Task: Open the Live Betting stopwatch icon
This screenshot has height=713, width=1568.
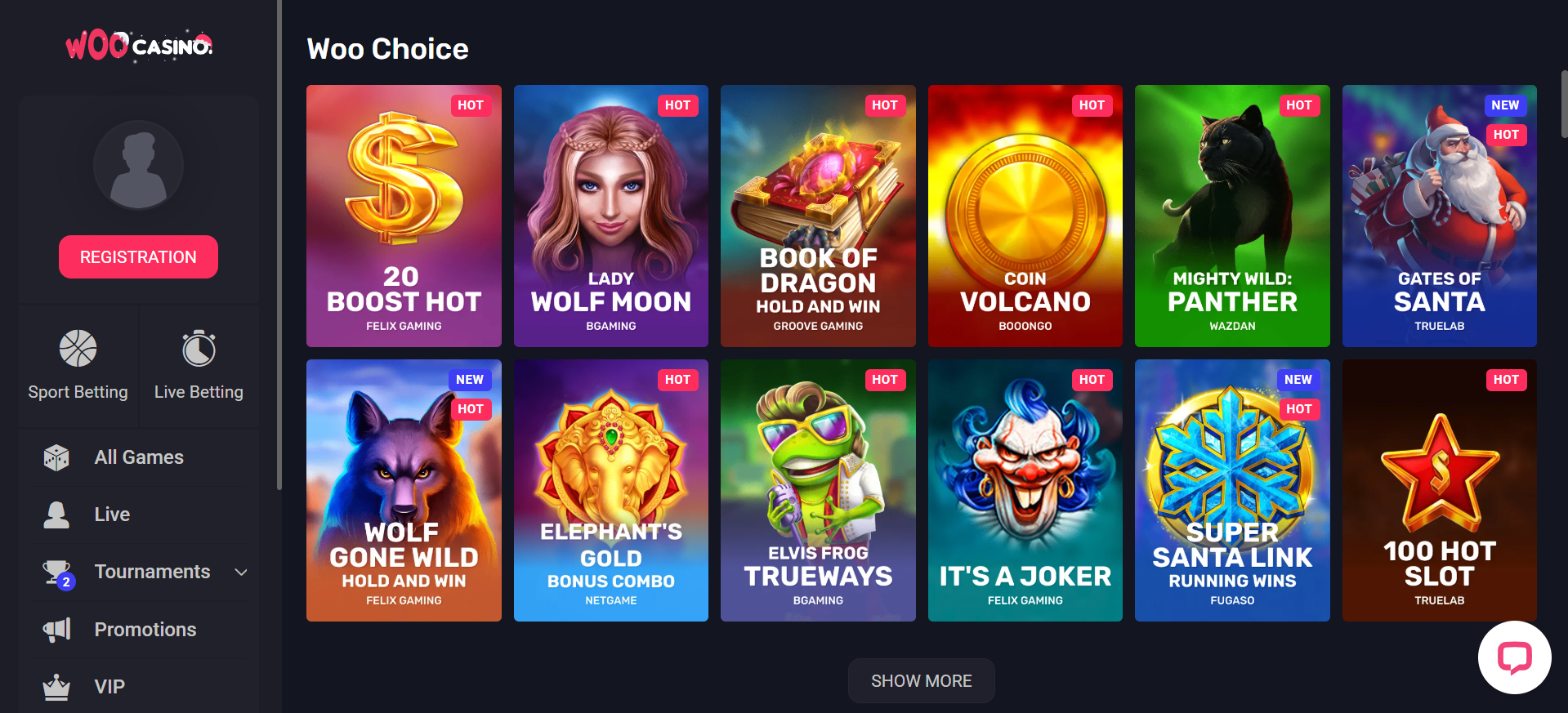Action: tap(199, 349)
